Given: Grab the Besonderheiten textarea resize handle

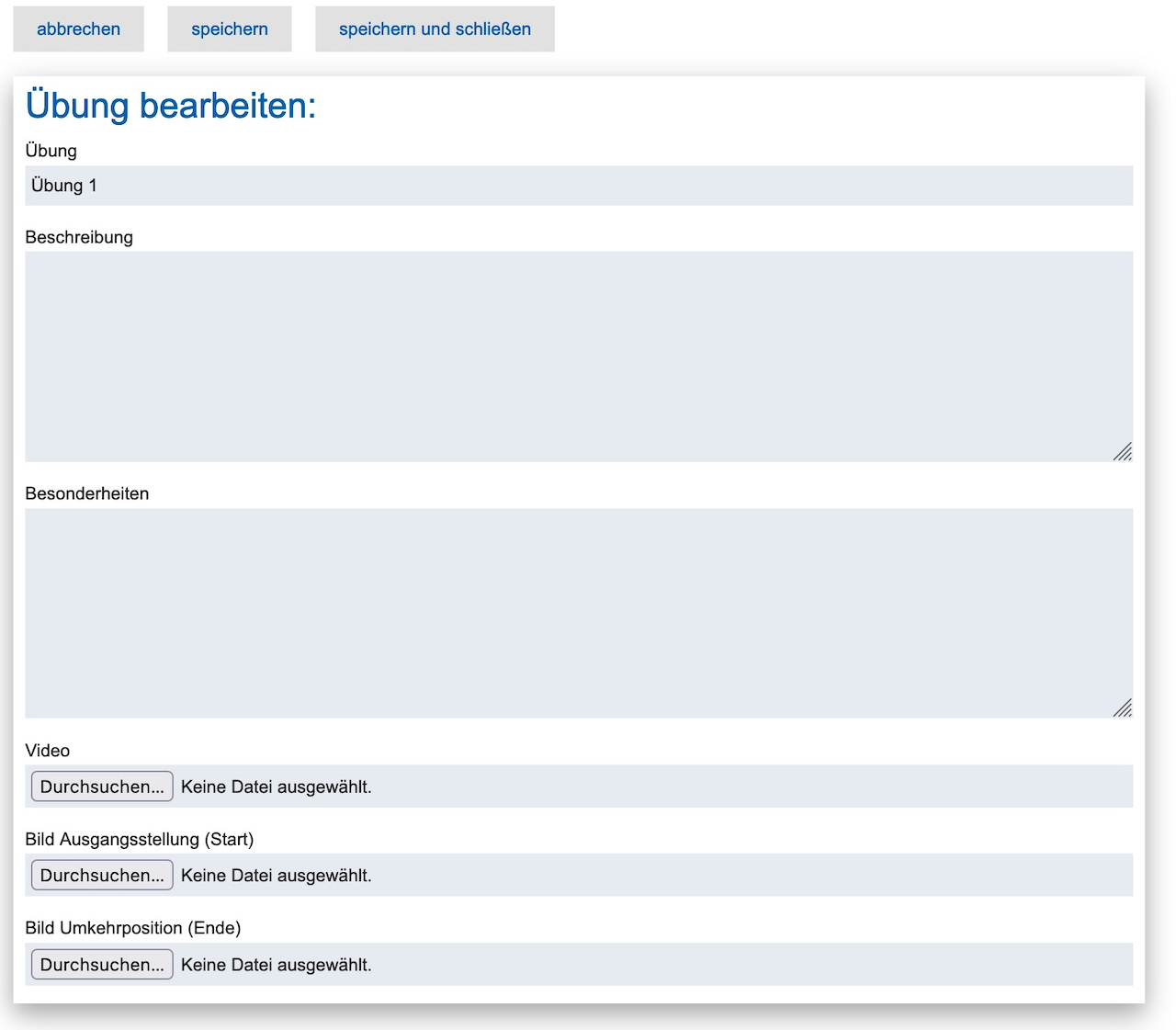Looking at the screenshot, I should [x=1123, y=708].
